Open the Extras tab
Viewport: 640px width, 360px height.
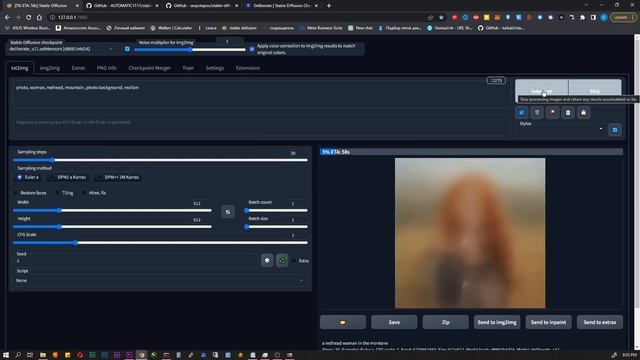coord(78,68)
